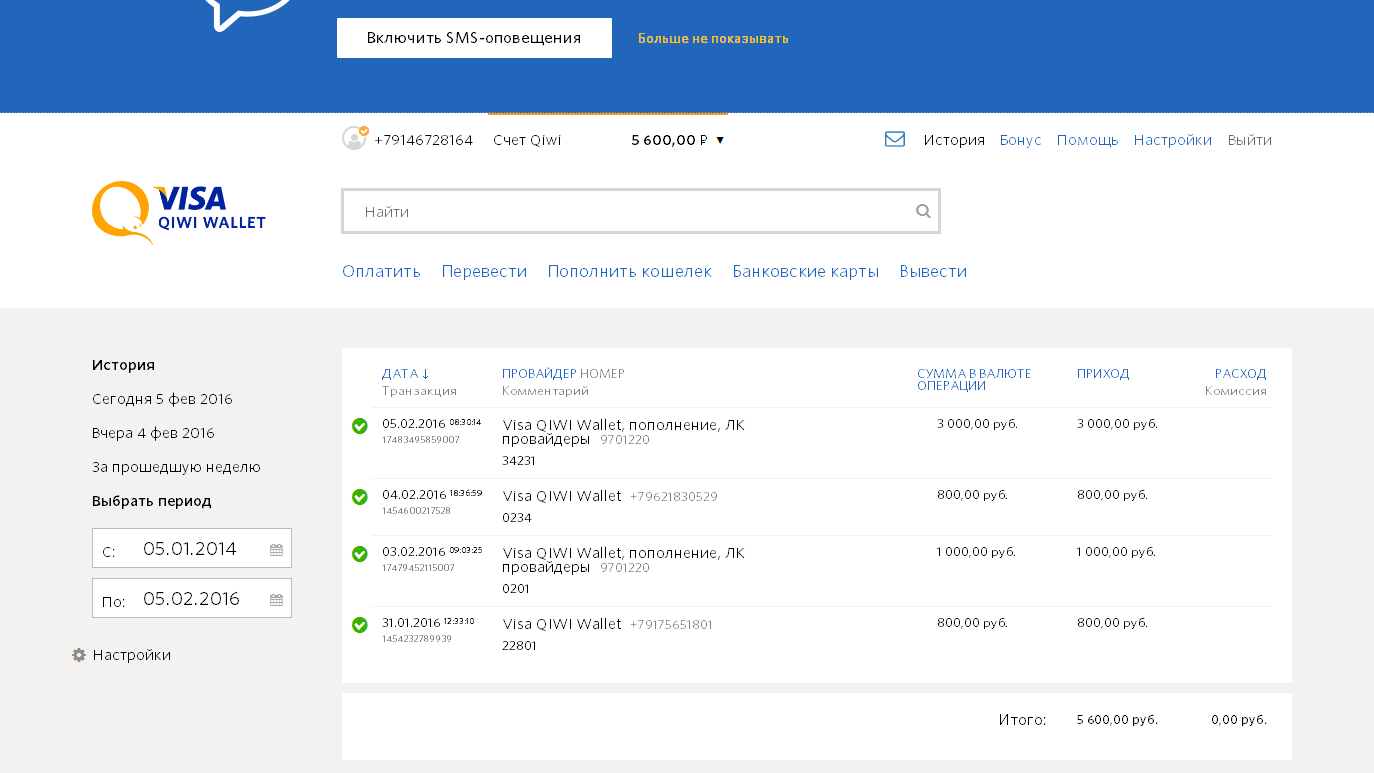Click Итого expense total 0,00 руб.
This screenshot has height=773, width=1374.
pos(1239,720)
